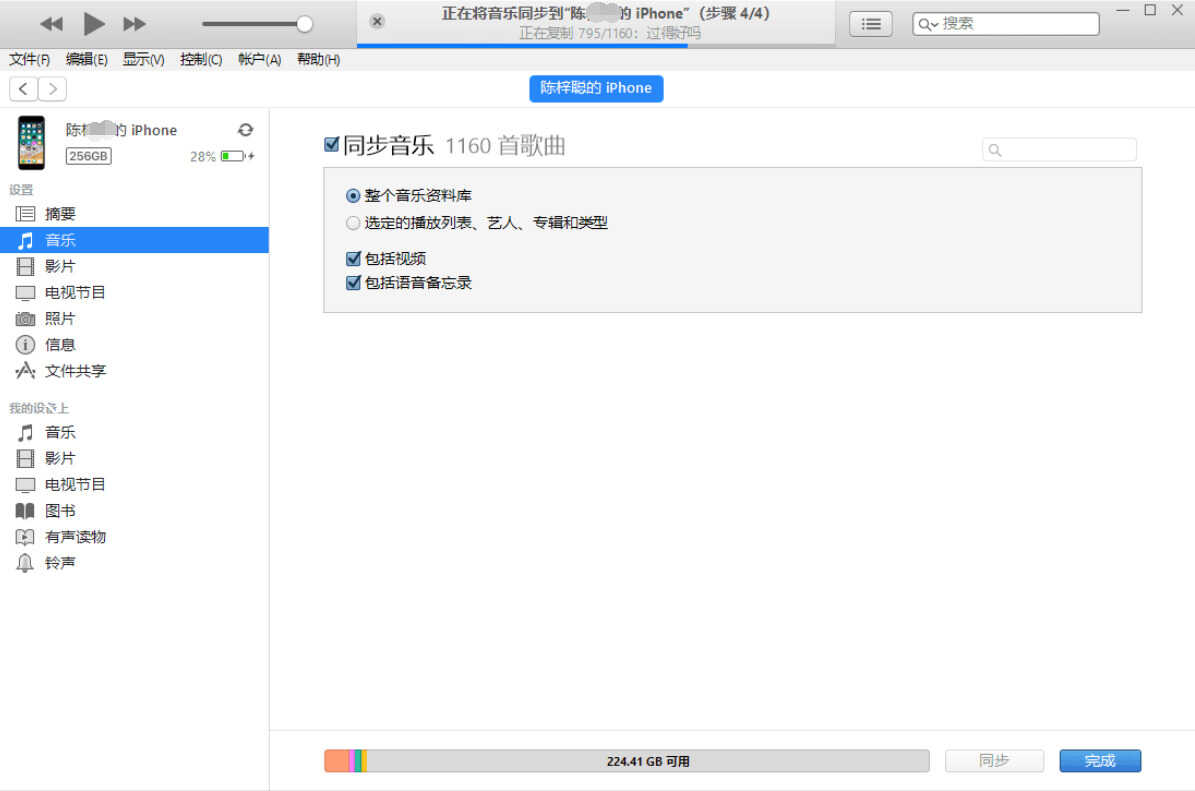Open the 文件(F) menu

30,59
